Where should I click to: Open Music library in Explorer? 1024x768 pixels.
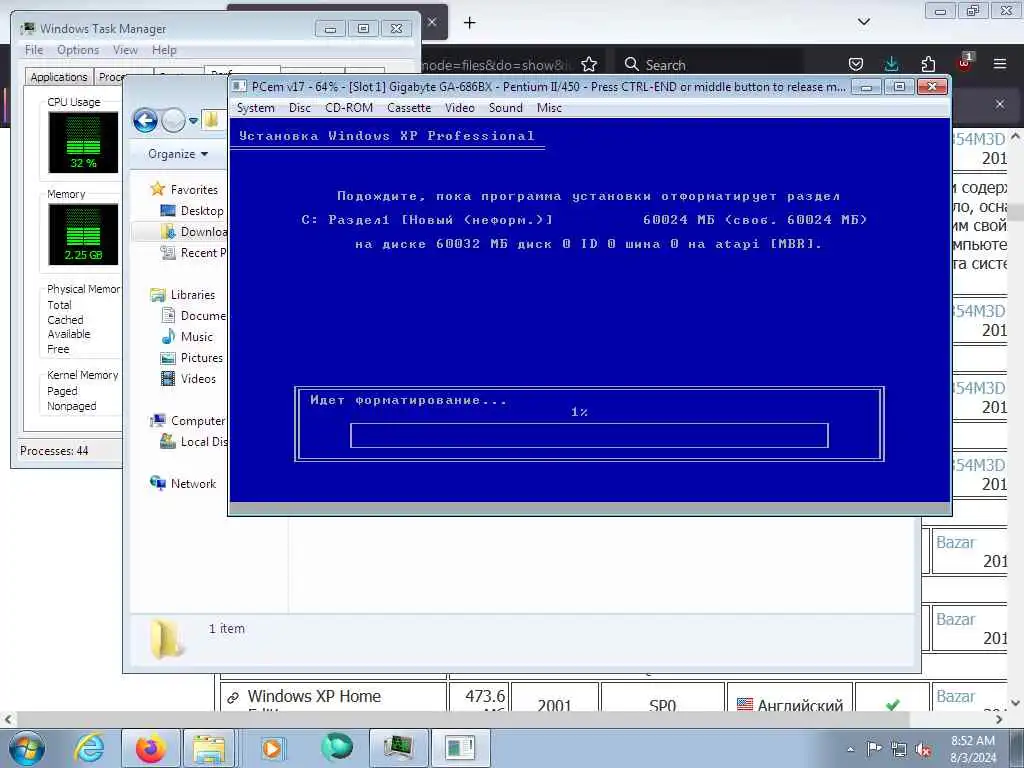tap(197, 337)
